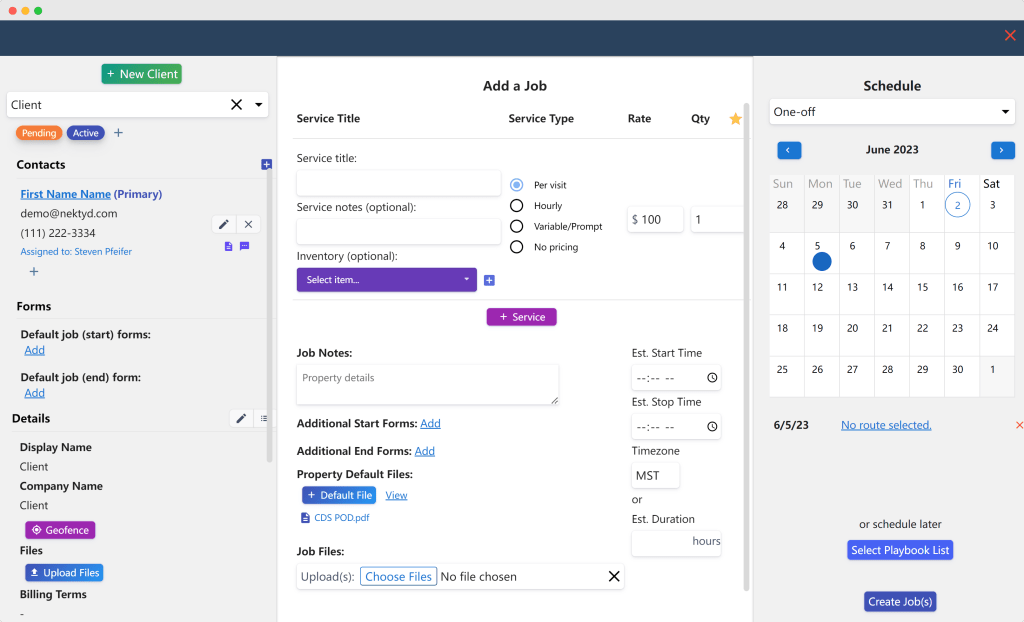Open the contact's document note icon
This screenshot has height=622, width=1024.
pyautogui.click(x=228, y=246)
